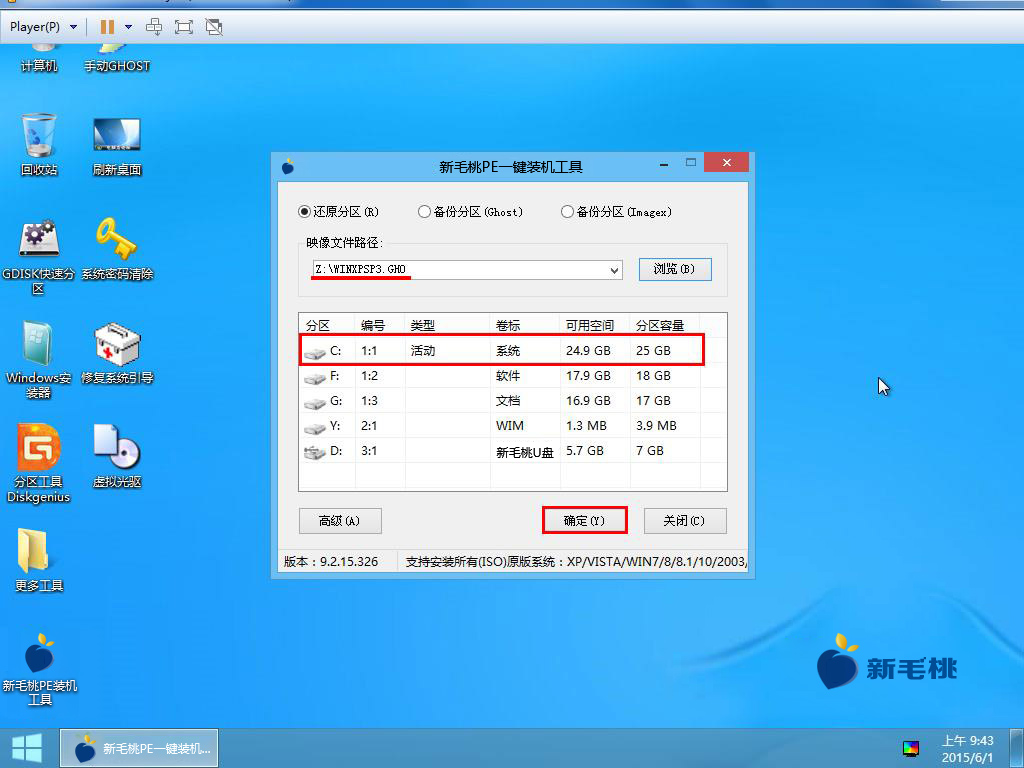Click the 活动 type cell in the C: row
Screen dimensions: 1024x768
(x=423, y=351)
